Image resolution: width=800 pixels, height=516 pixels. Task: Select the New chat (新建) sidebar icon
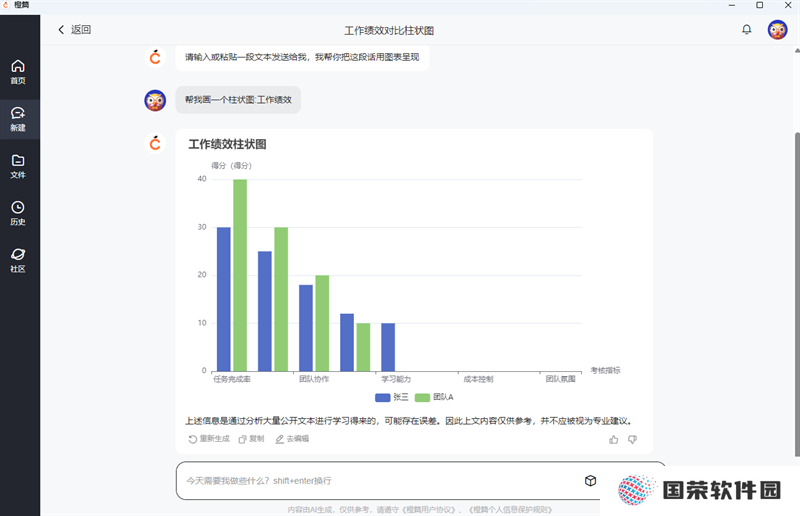[18, 119]
